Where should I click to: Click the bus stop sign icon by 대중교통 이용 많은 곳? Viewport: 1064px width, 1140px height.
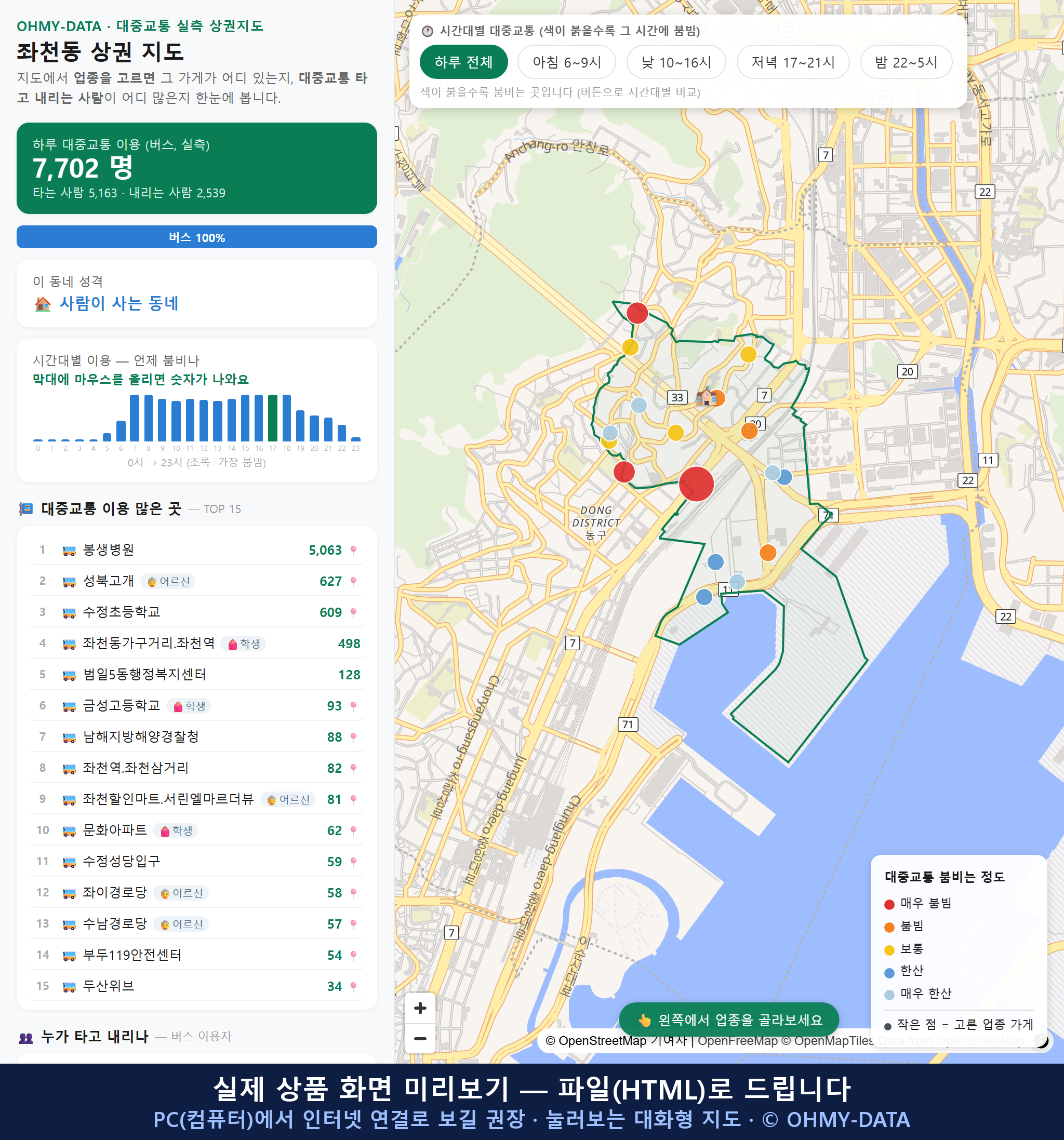pos(26,508)
